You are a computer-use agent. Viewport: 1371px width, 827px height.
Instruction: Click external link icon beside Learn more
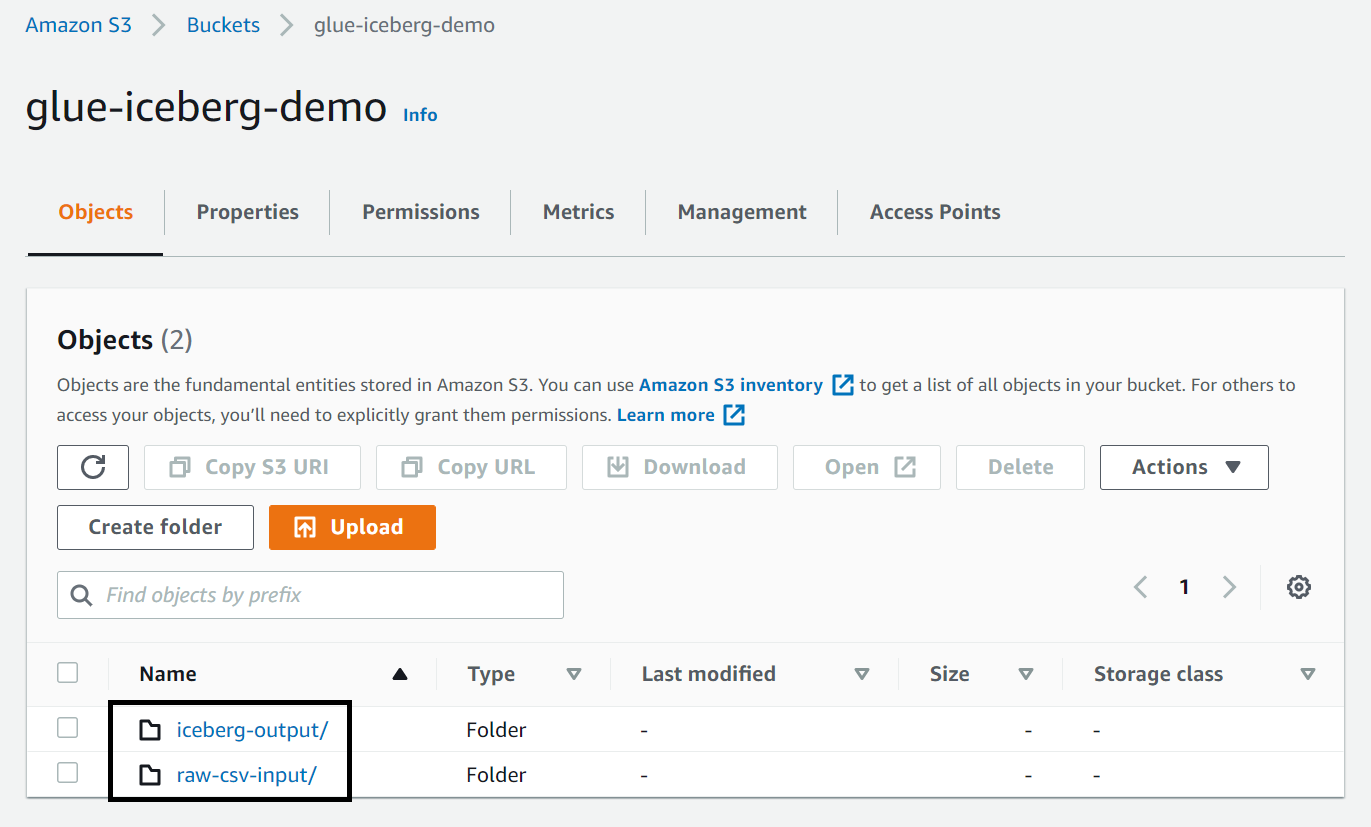(735, 415)
